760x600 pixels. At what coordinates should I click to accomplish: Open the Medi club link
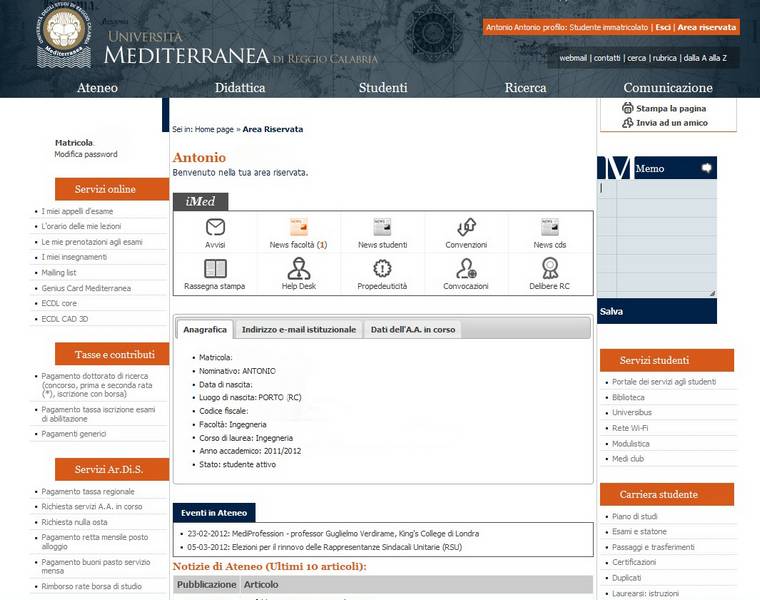click(x=628, y=458)
